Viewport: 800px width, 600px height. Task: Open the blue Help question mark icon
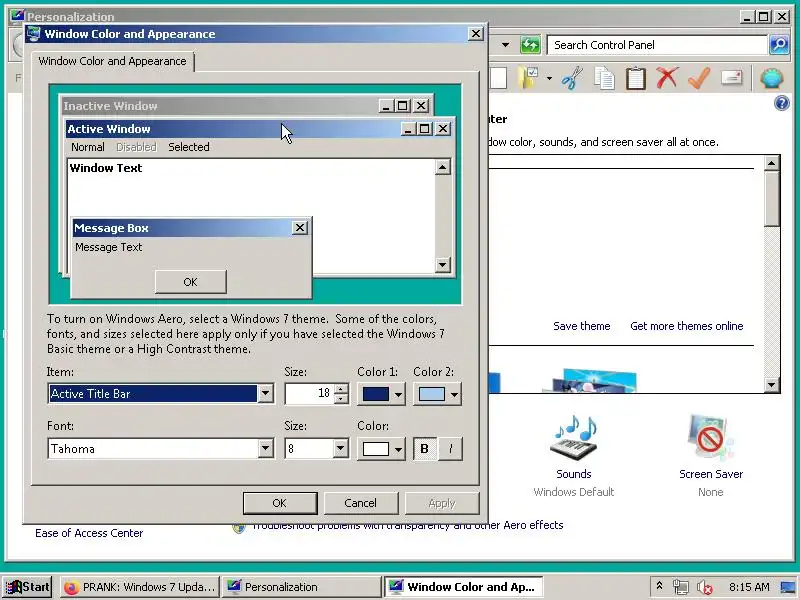[x=781, y=103]
